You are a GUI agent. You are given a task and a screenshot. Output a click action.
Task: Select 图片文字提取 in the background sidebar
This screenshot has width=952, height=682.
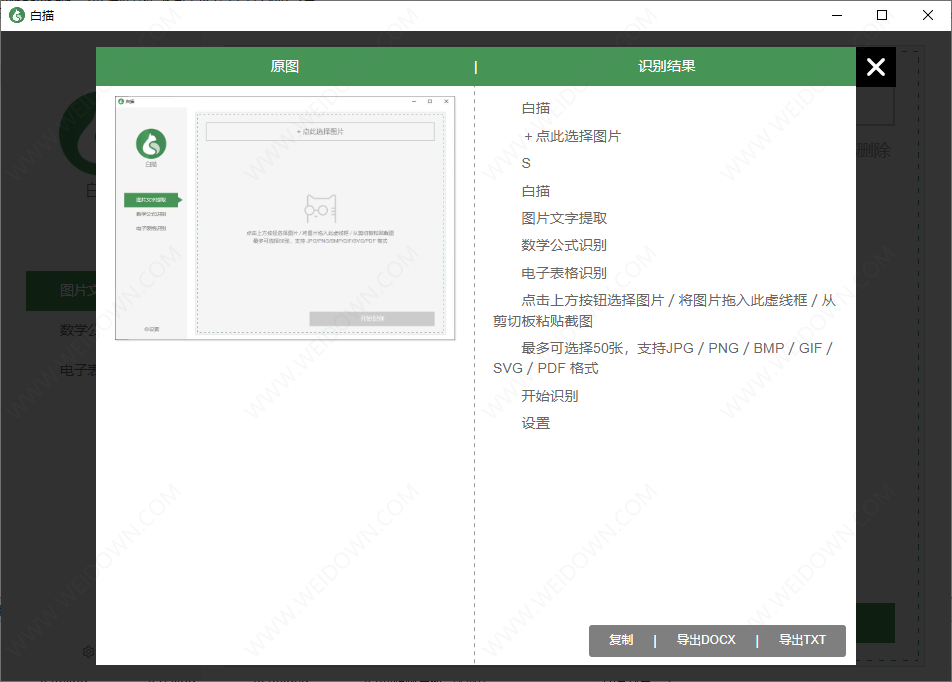coord(61,291)
